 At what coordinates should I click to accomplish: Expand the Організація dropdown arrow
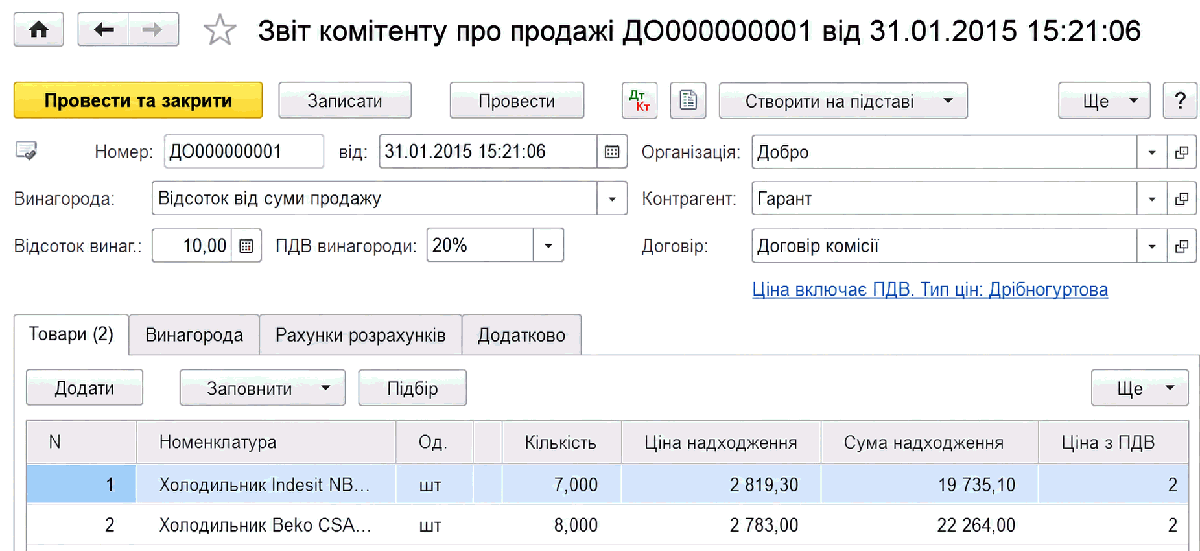[1152, 152]
